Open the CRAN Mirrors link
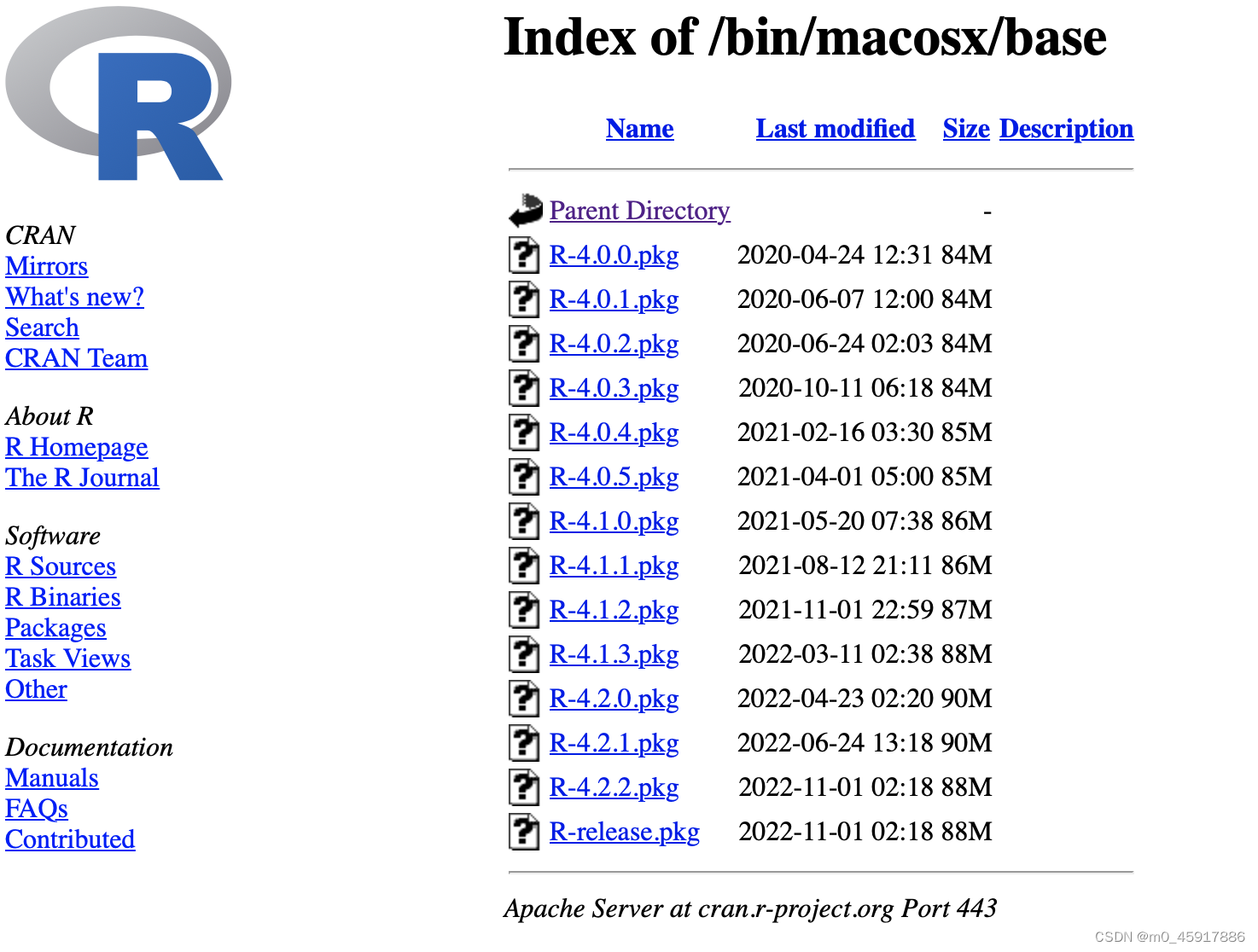Viewport: 1258px width, 952px height. (47, 266)
